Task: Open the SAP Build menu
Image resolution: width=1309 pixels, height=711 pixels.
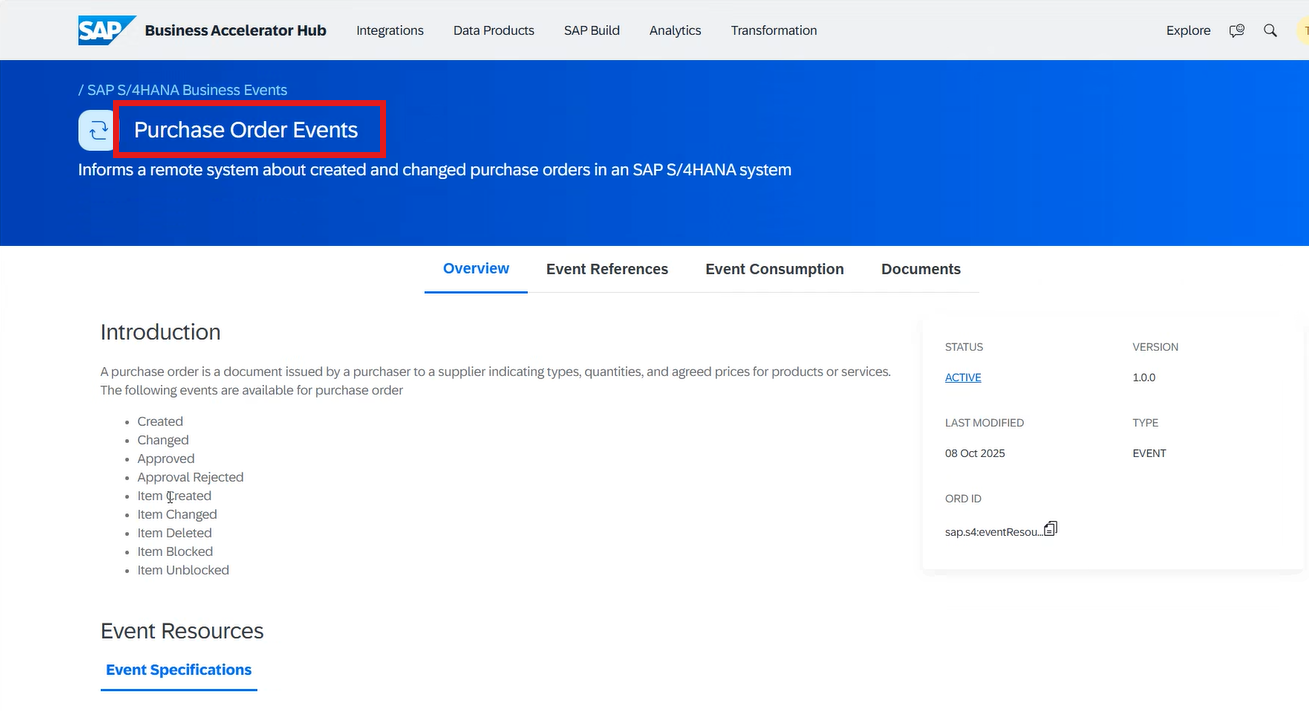Action: [592, 31]
